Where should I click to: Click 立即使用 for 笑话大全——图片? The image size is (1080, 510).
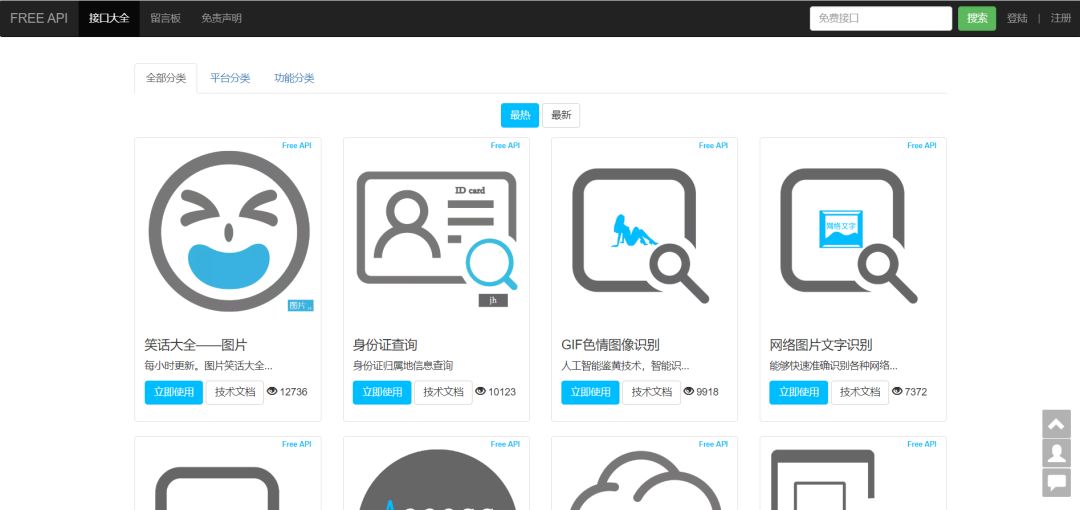coord(174,392)
